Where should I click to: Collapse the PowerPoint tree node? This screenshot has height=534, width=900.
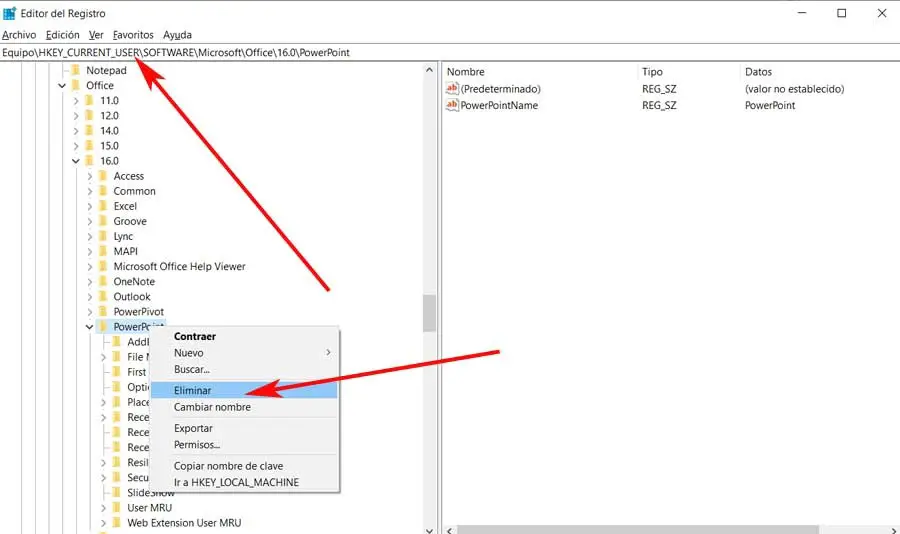coord(90,327)
